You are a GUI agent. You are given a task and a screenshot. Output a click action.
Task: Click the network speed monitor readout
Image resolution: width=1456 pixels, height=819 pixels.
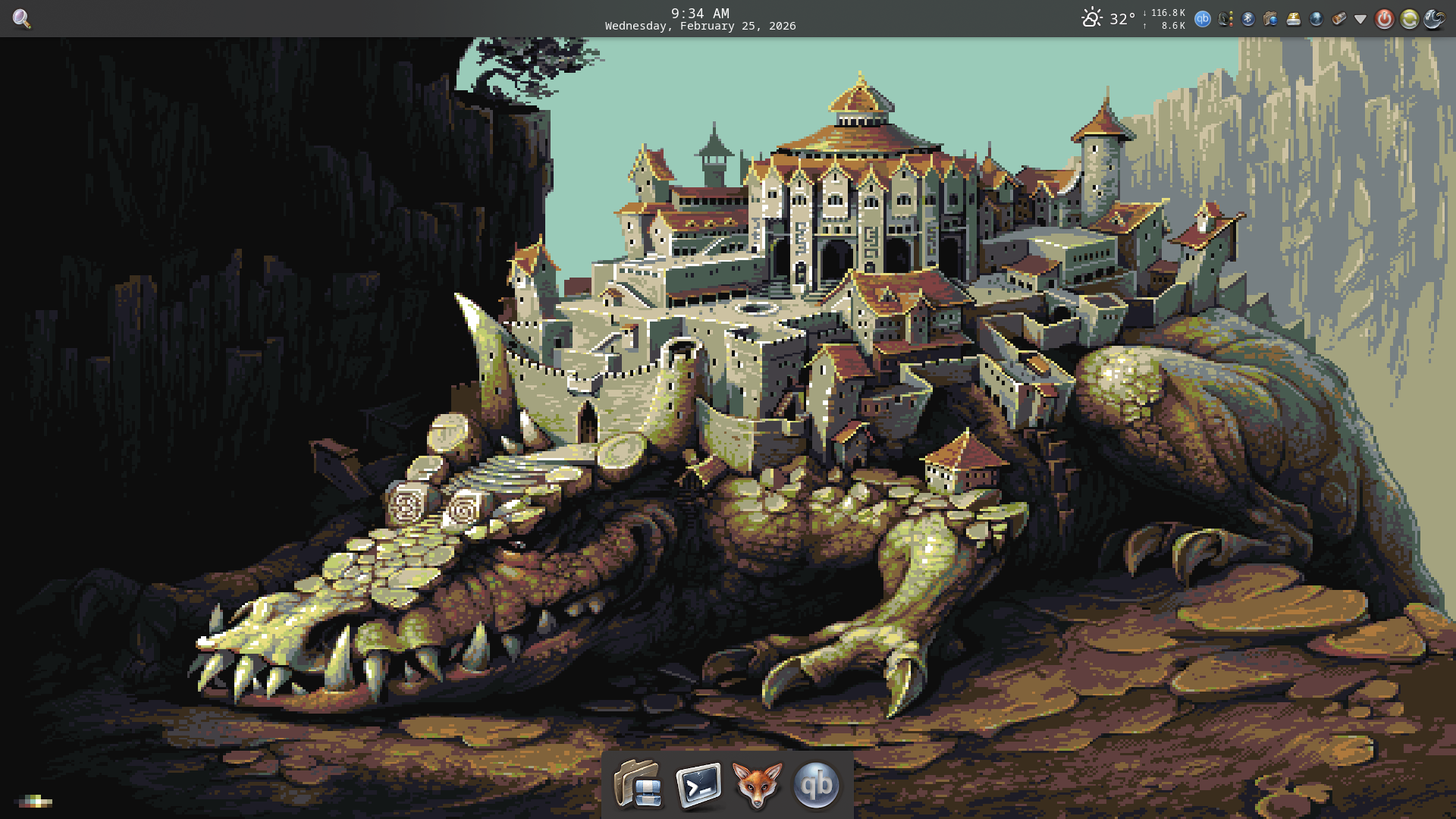(1164, 19)
